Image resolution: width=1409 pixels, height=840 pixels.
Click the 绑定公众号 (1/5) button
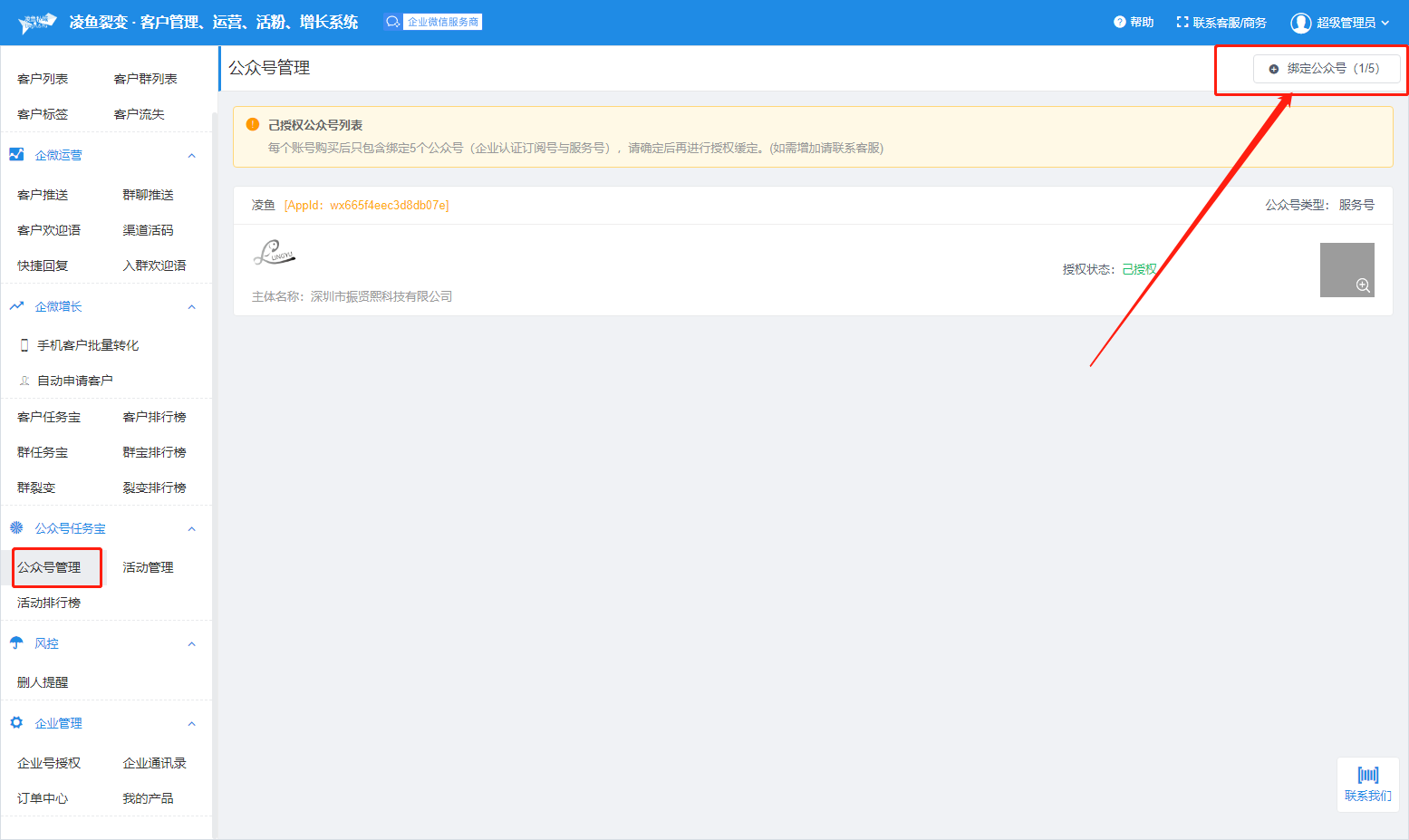(1326, 69)
